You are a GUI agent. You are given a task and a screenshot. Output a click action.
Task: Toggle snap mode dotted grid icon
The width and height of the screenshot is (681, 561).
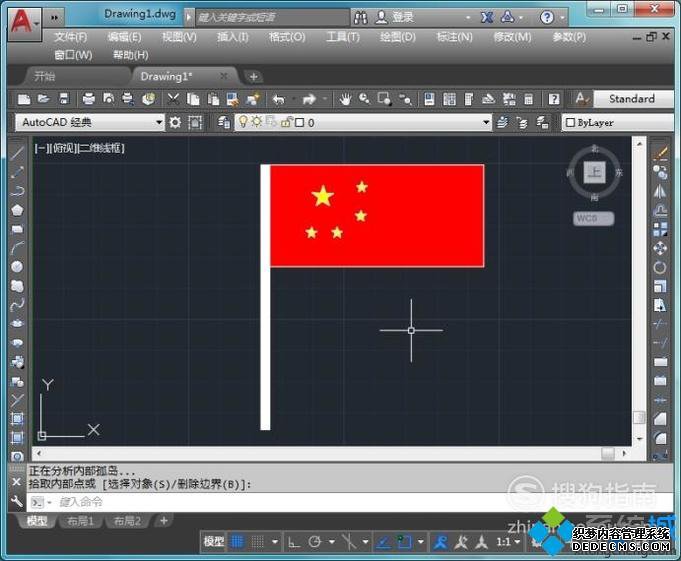click(258, 541)
